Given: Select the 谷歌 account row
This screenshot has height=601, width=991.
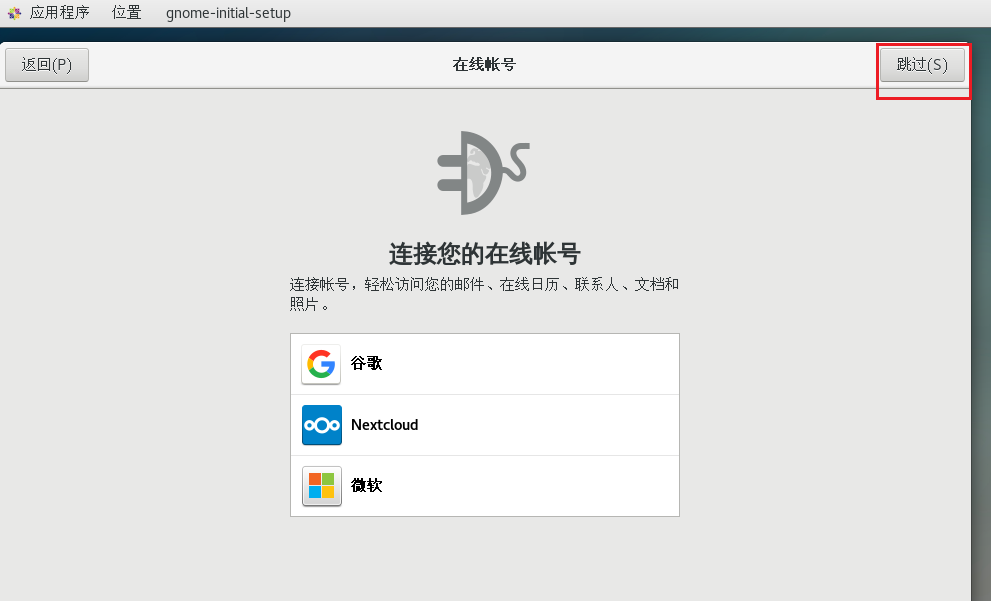Looking at the screenshot, I should [x=485, y=364].
